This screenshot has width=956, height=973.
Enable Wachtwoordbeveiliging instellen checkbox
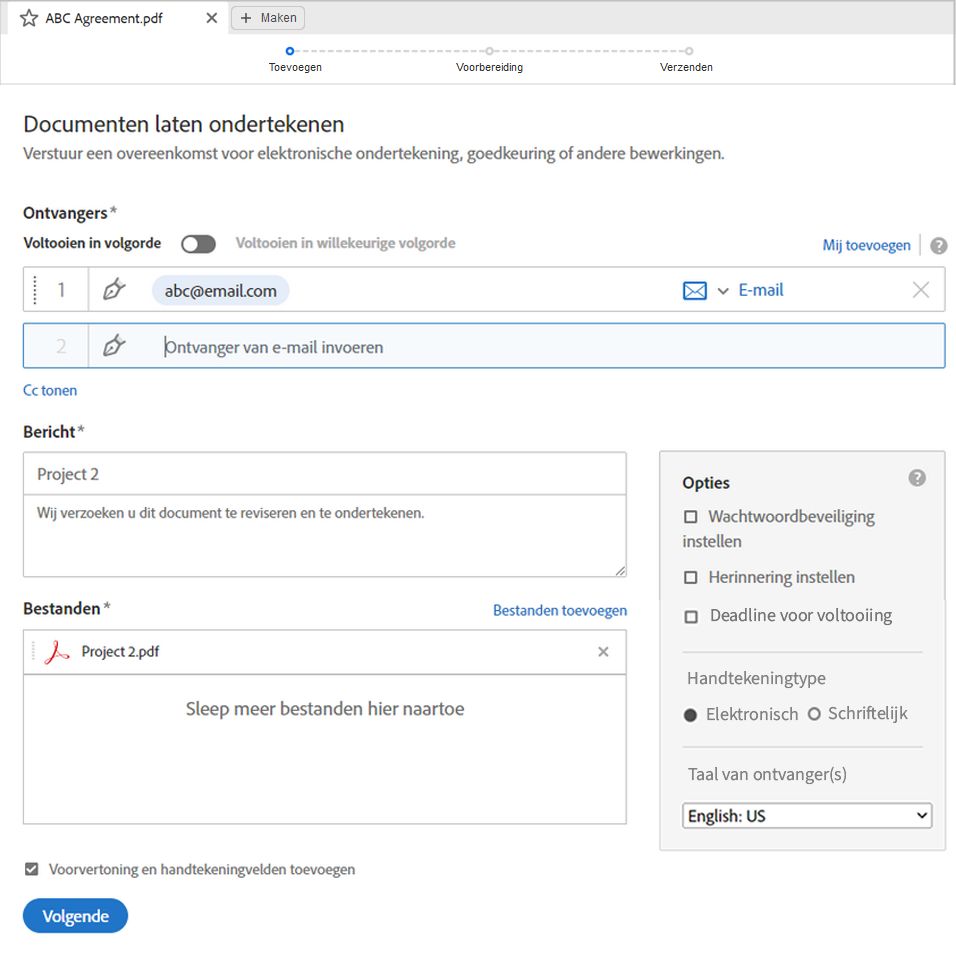click(x=690, y=517)
